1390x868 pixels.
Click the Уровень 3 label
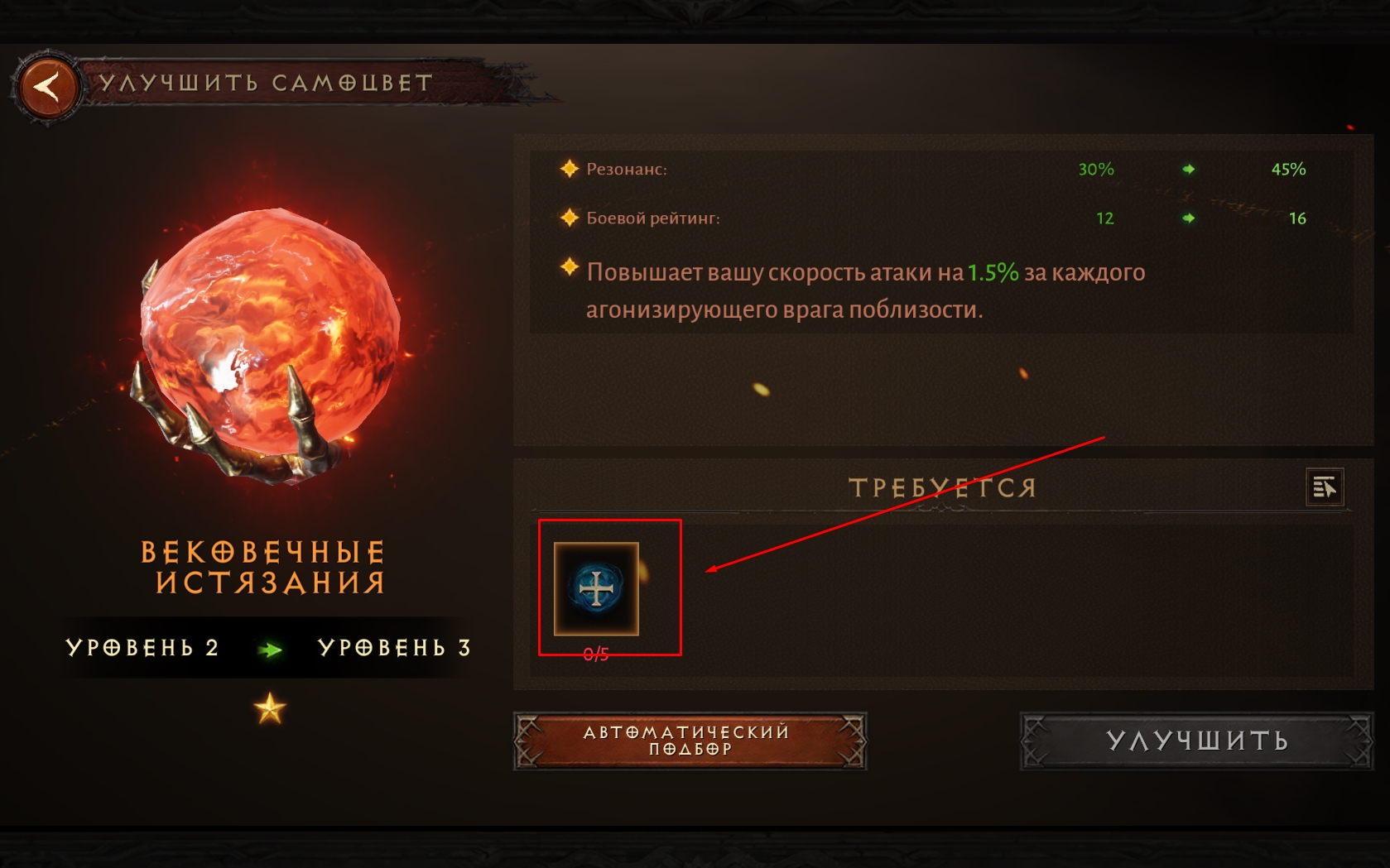pyautogui.click(x=394, y=648)
